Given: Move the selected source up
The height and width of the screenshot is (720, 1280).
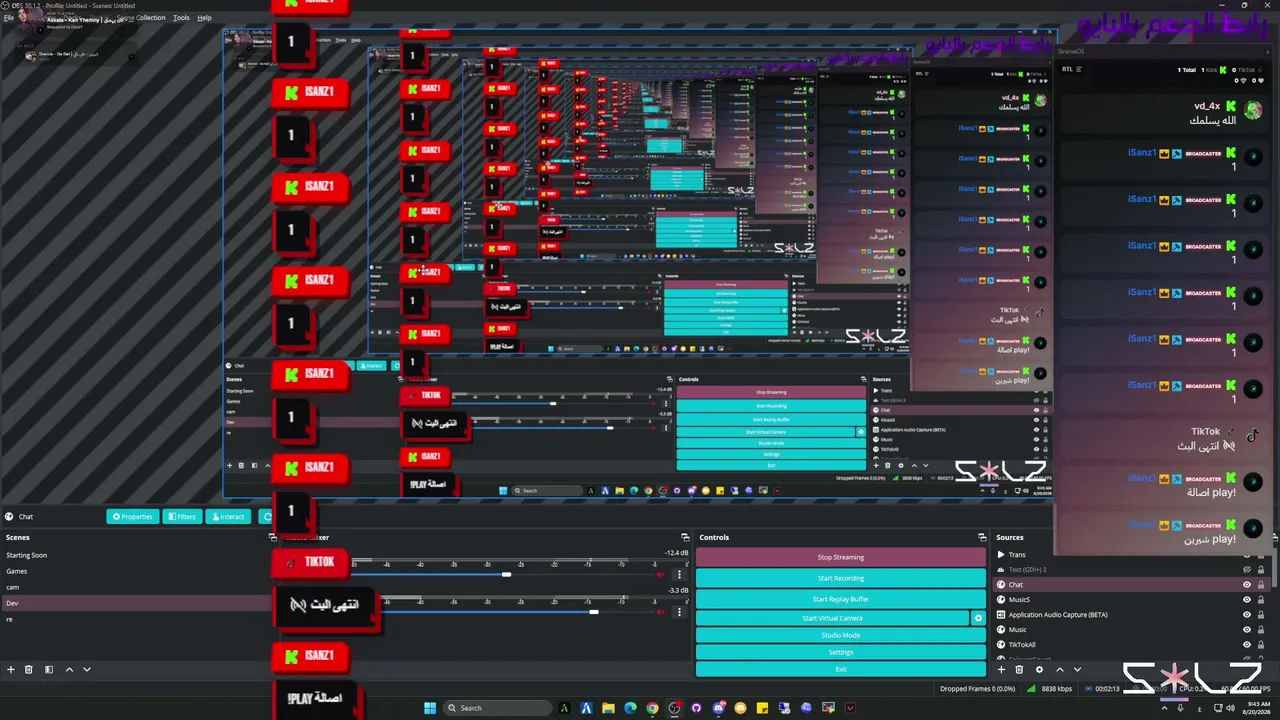Looking at the screenshot, I should pyautogui.click(x=1060, y=669).
